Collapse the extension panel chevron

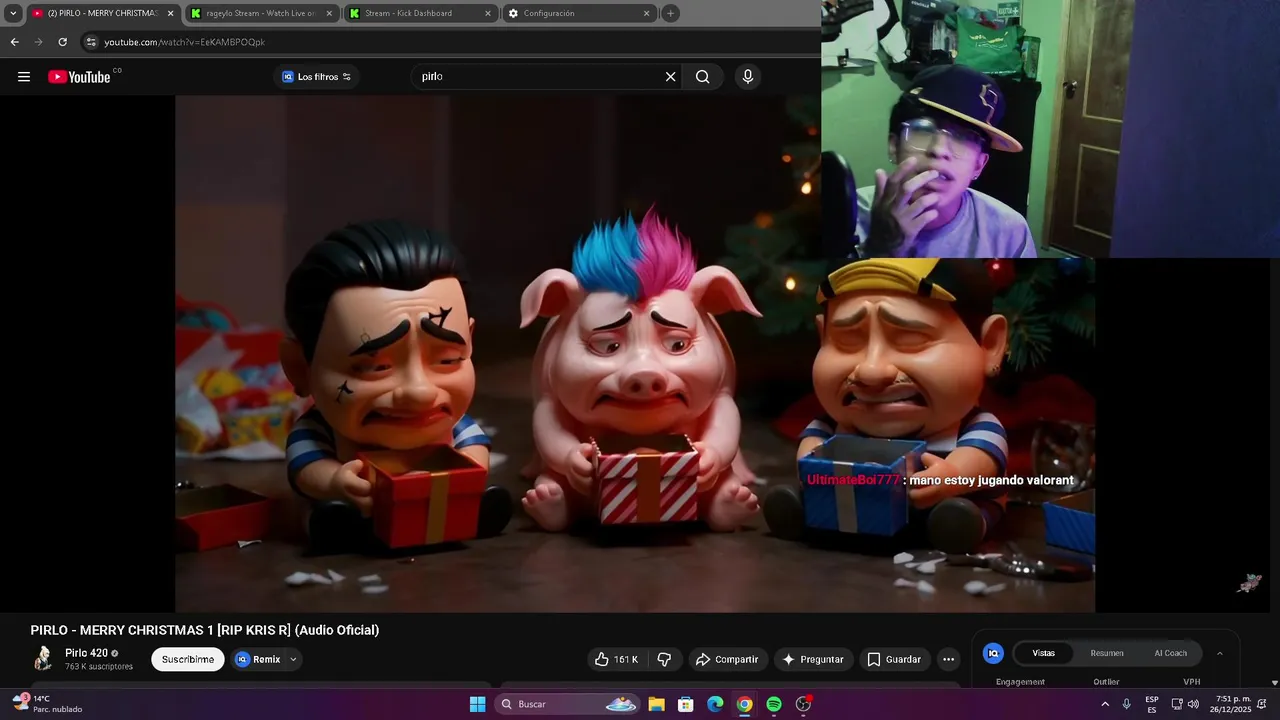click(x=1219, y=653)
